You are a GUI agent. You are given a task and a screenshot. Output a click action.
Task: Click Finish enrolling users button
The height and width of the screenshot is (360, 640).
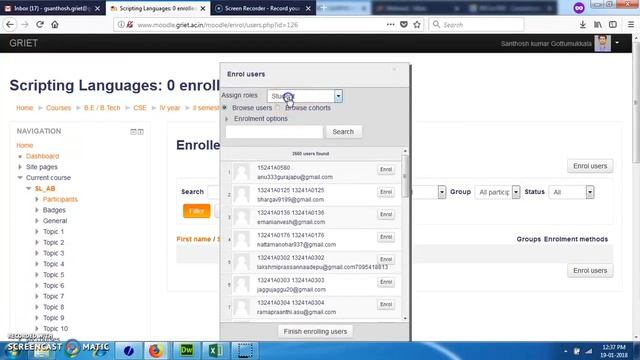(315, 331)
